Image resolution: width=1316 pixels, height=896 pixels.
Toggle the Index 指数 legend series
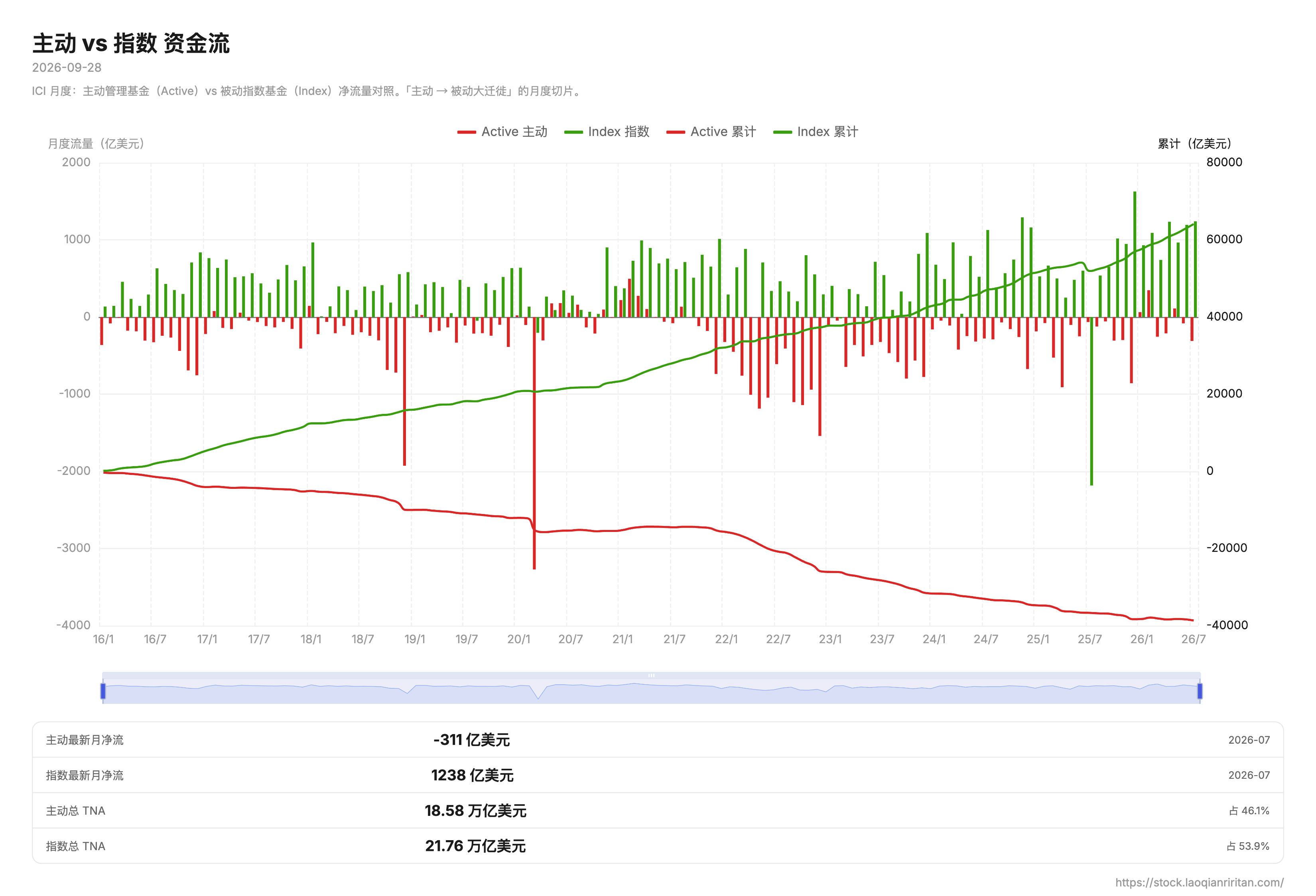(x=607, y=132)
